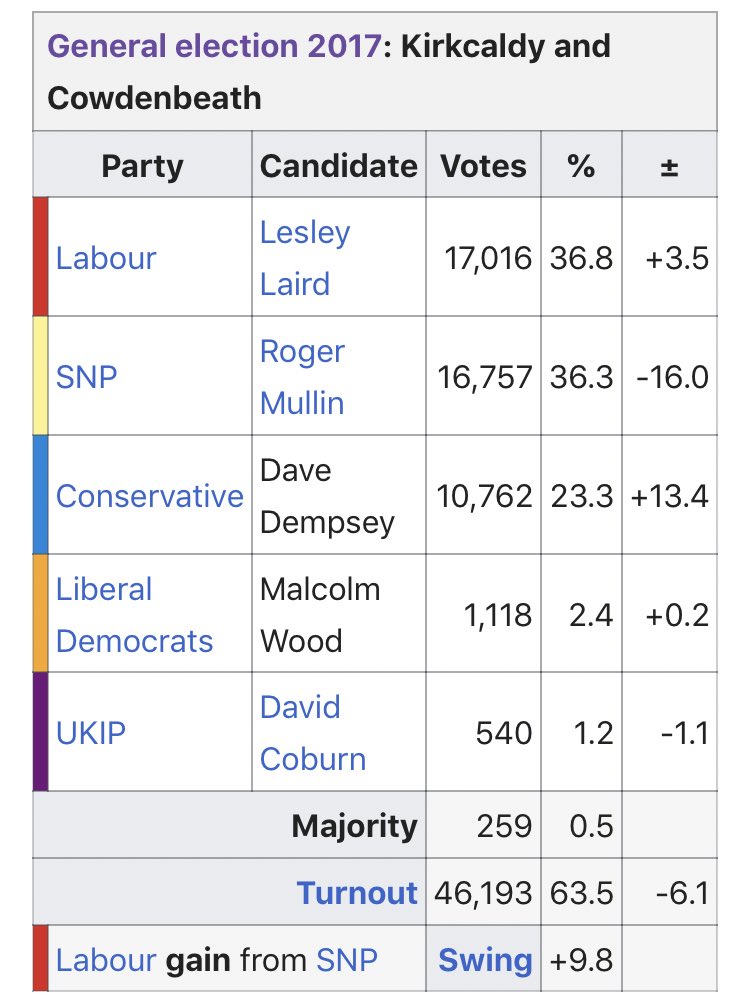This screenshot has height=1006, width=749.
Task: Click the red Labour color bar
Action: click(40, 257)
